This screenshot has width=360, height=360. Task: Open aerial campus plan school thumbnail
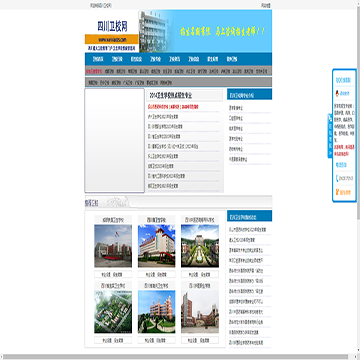point(113,312)
